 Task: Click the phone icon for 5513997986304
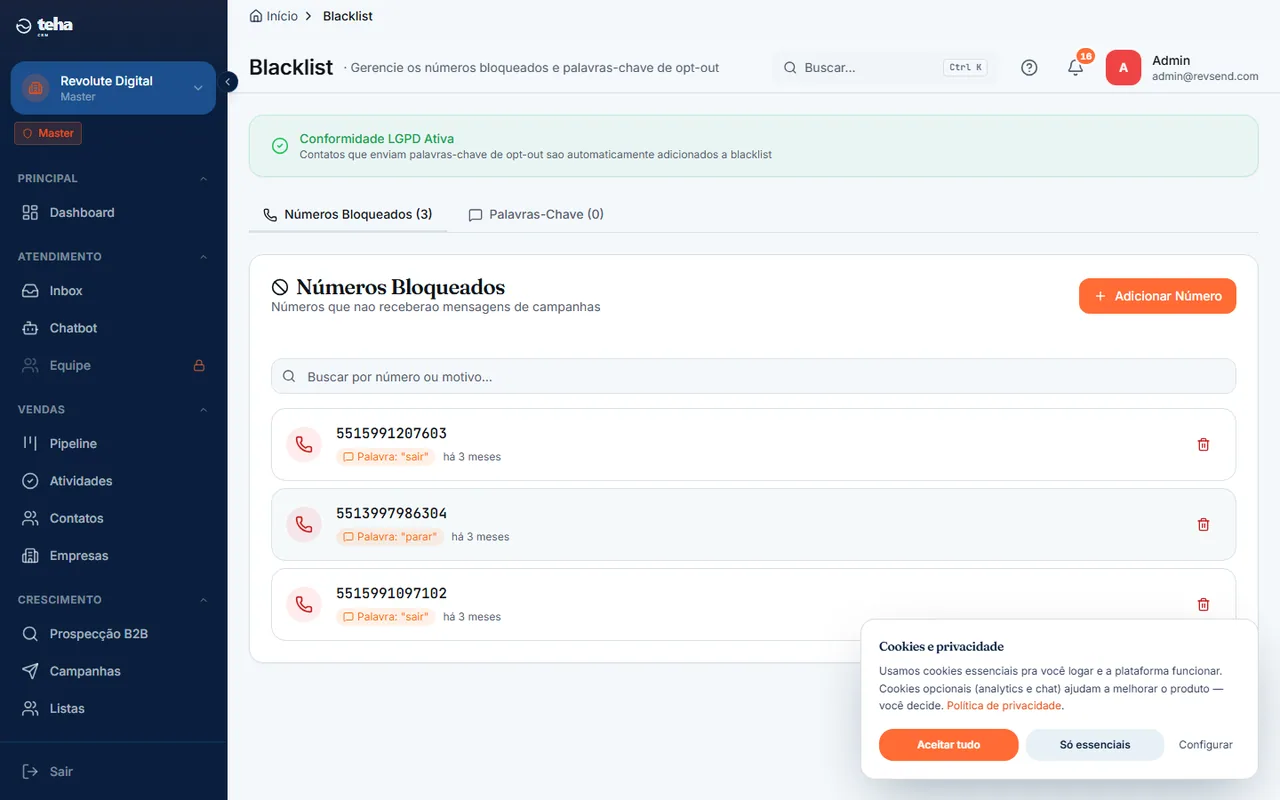(x=304, y=525)
